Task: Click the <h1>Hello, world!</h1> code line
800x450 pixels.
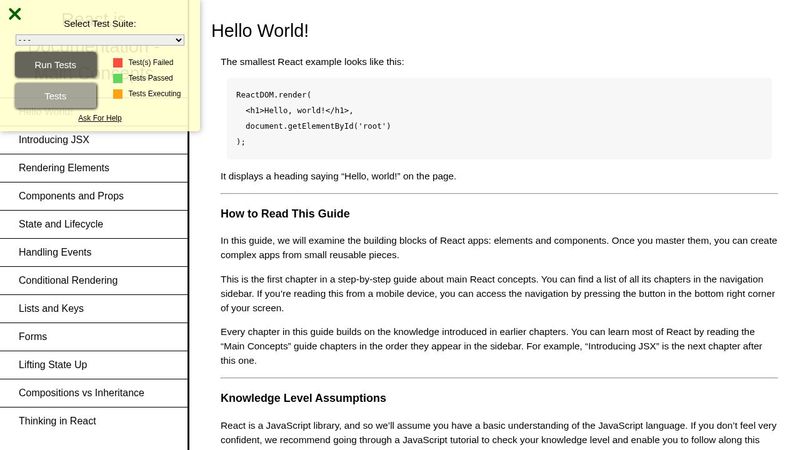Action: (x=299, y=110)
